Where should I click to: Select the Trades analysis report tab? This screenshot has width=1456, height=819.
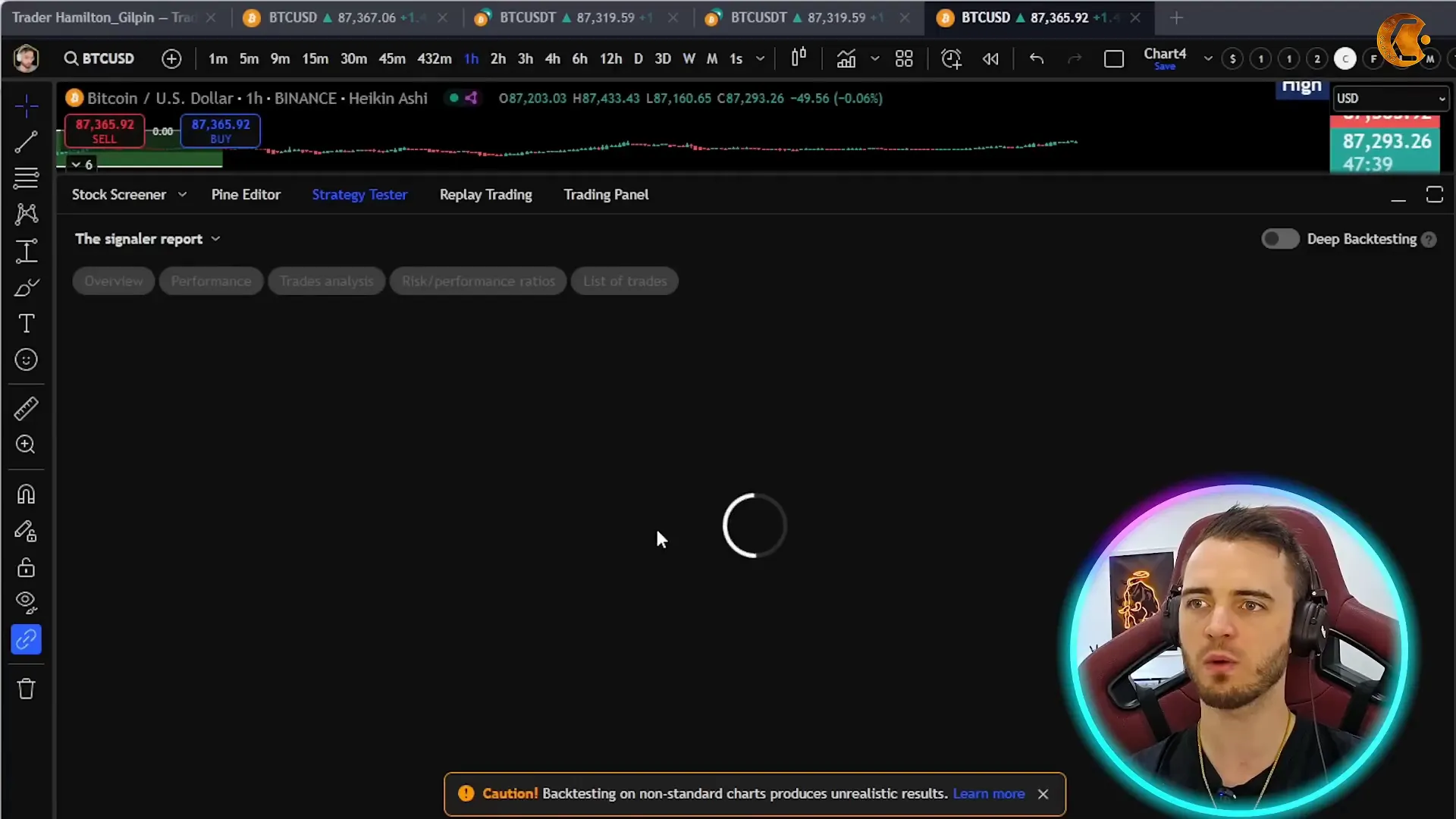click(326, 281)
